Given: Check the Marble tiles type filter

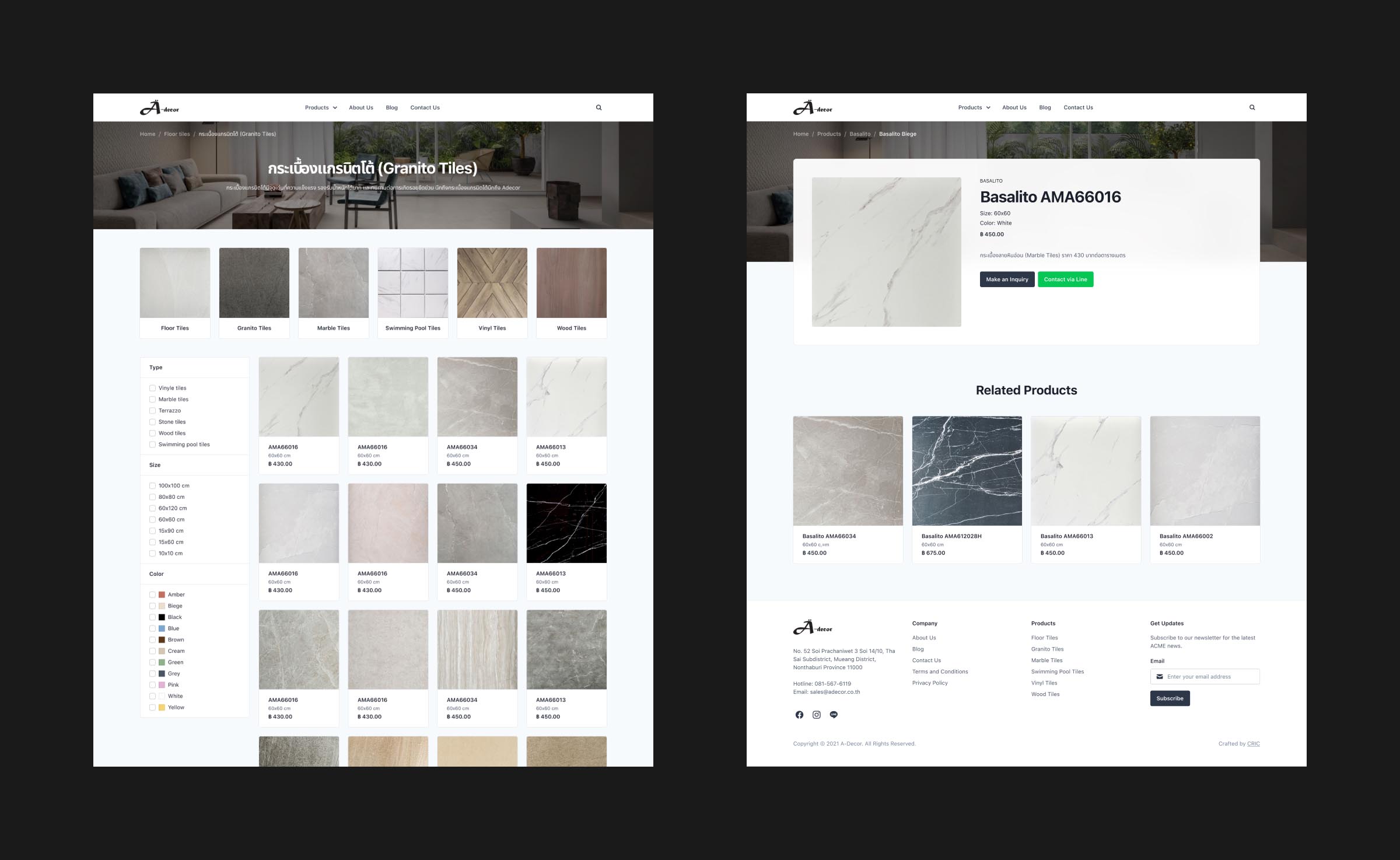Looking at the screenshot, I should pos(152,400).
